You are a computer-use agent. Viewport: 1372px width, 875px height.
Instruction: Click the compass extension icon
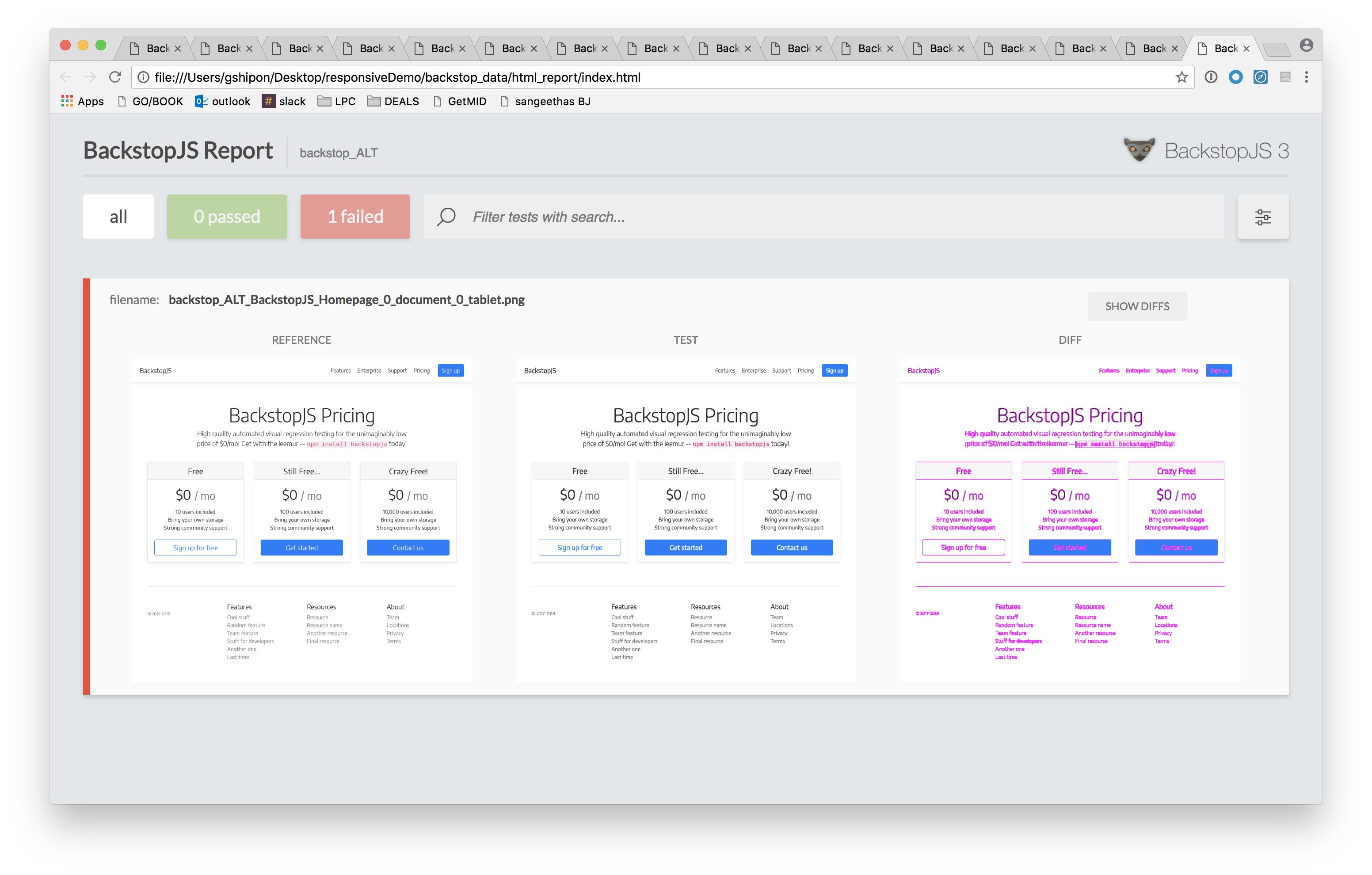pos(1260,77)
